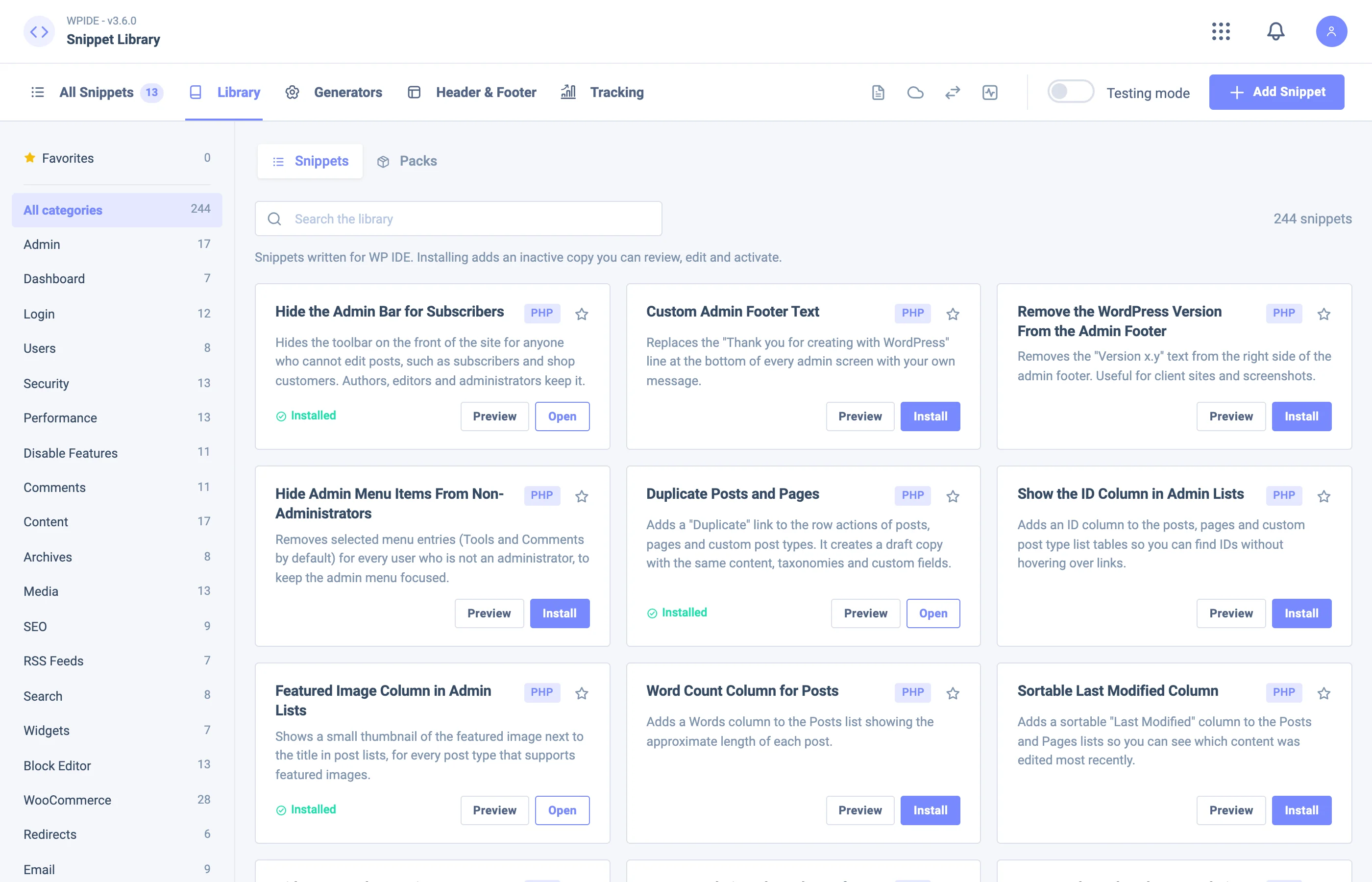The height and width of the screenshot is (882, 1372).
Task: Click the activity pulse icon in toolbar
Action: click(x=989, y=92)
